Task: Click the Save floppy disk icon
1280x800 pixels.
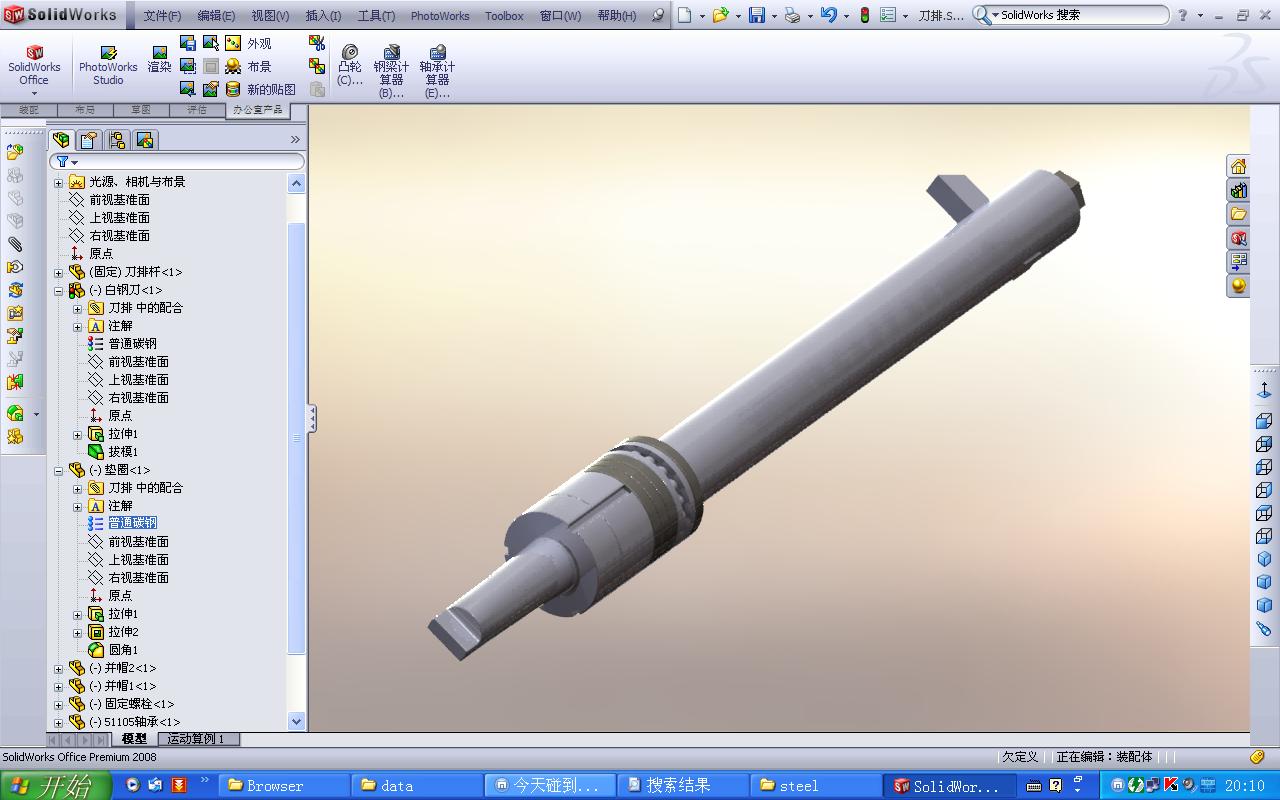Action: click(757, 15)
